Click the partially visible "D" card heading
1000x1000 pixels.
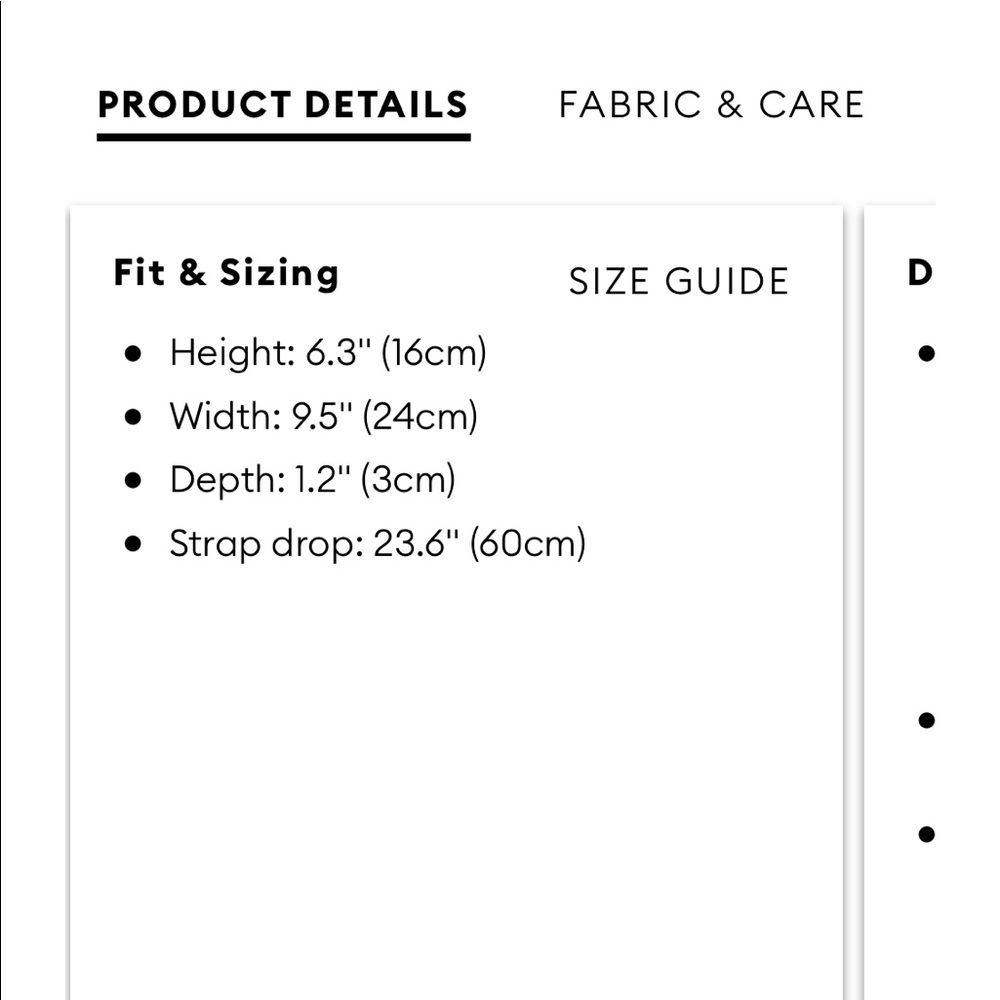tap(919, 273)
